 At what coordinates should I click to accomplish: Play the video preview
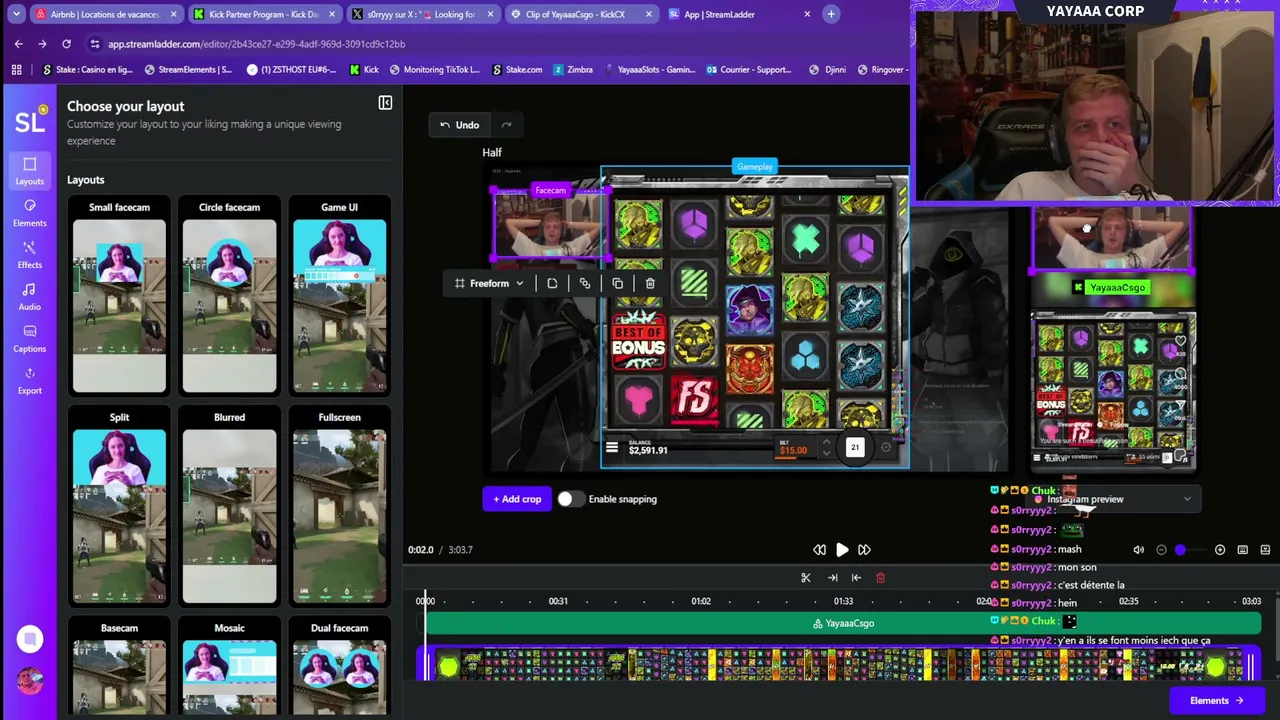tap(842, 550)
